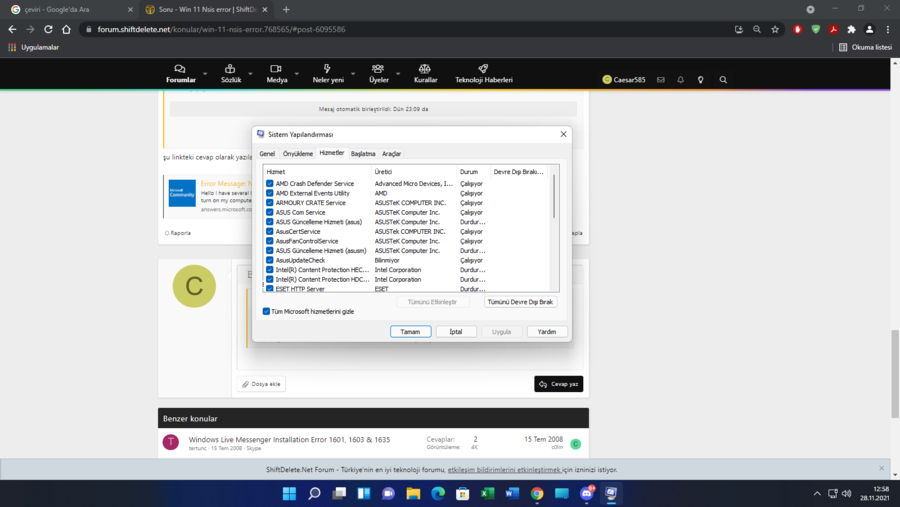Click Tümünü Devre Dışı Bırak button
Screen dimensions: 900x507
[520, 302]
